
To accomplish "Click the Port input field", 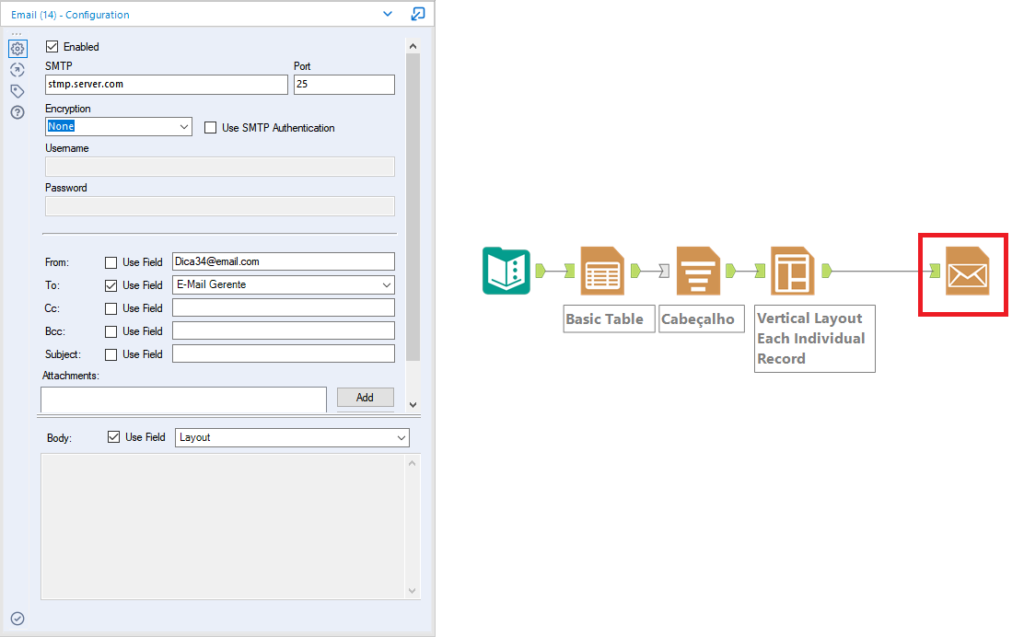I will (x=344, y=84).
